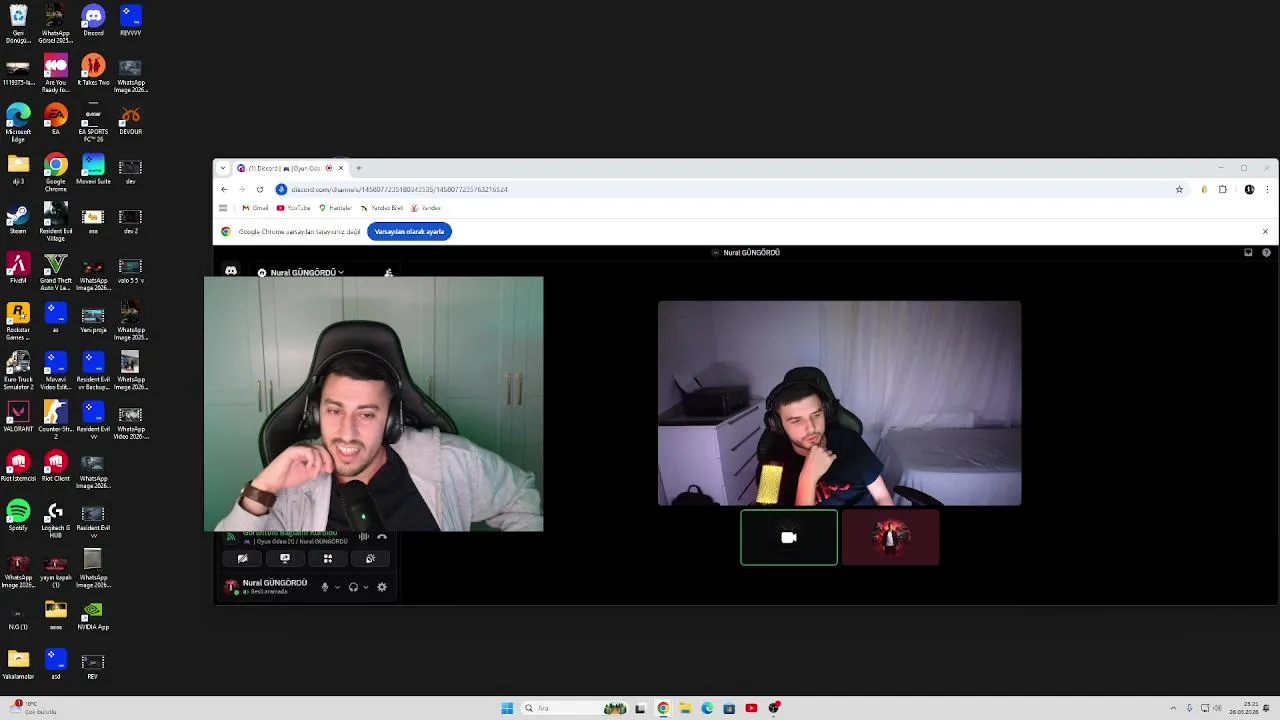Open the It Takes Two shortcut
The image size is (1280, 720).
tap(93, 71)
